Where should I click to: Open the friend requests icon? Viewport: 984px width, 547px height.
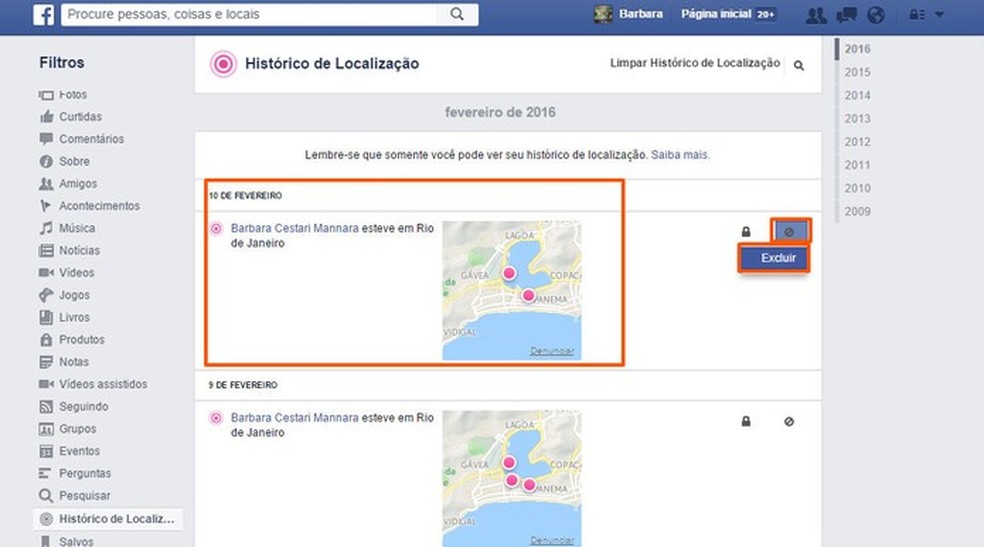[x=816, y=14]
